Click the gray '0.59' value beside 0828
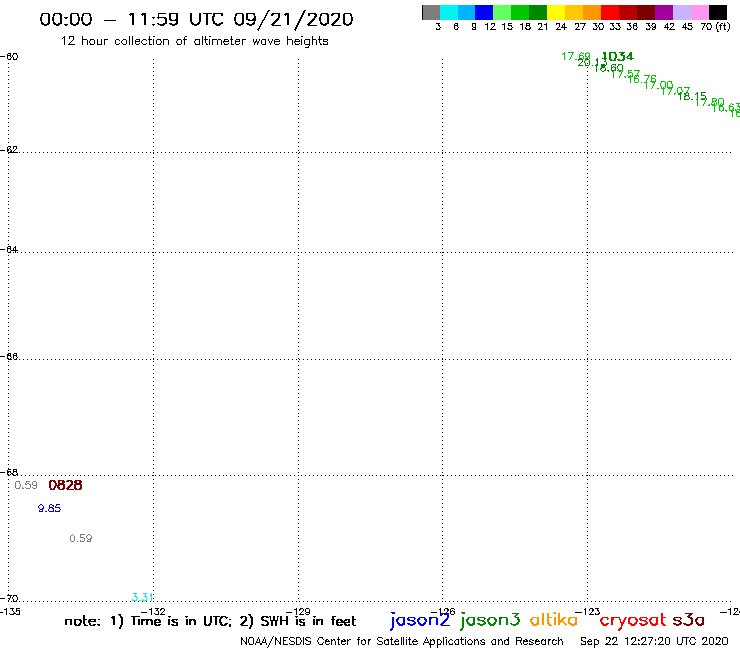Screen dimensions: 740x650 tap(26, 485)
